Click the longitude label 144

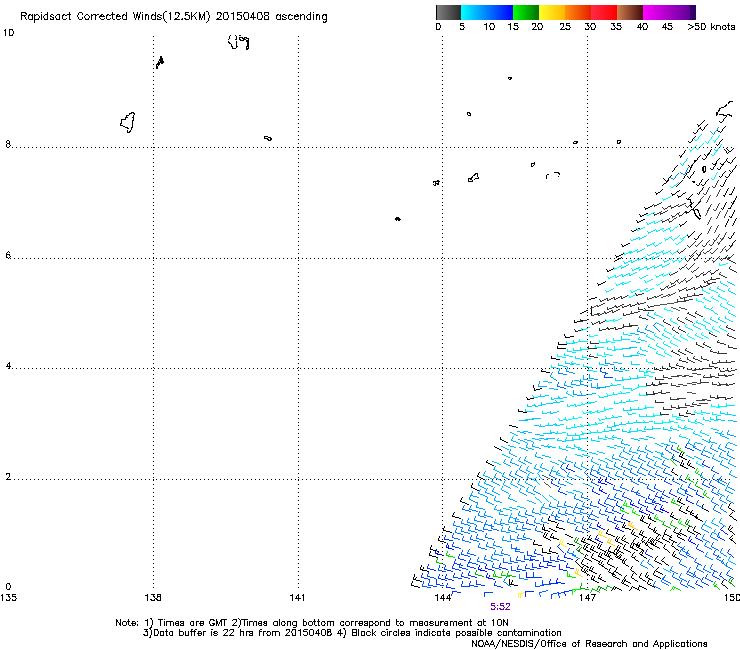click(x=443, y=598)
